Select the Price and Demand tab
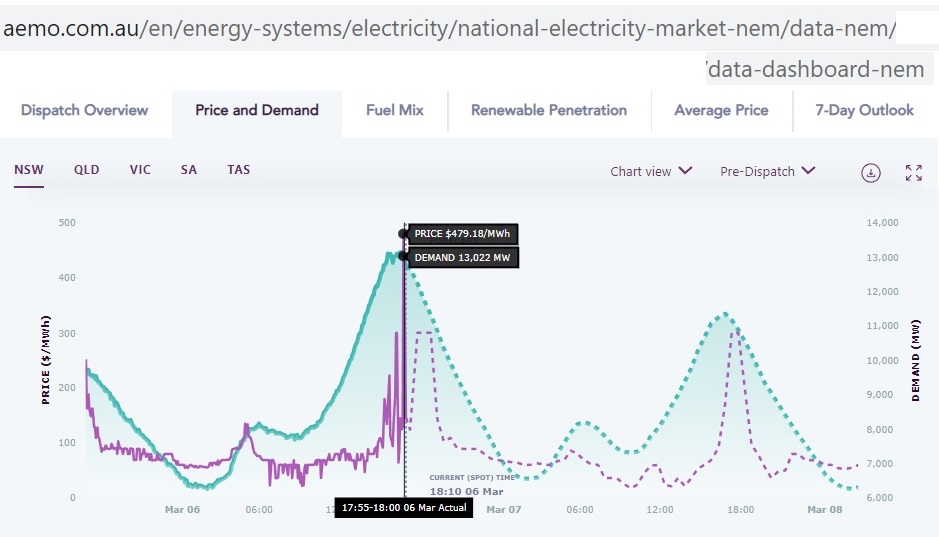 (257, 110)
